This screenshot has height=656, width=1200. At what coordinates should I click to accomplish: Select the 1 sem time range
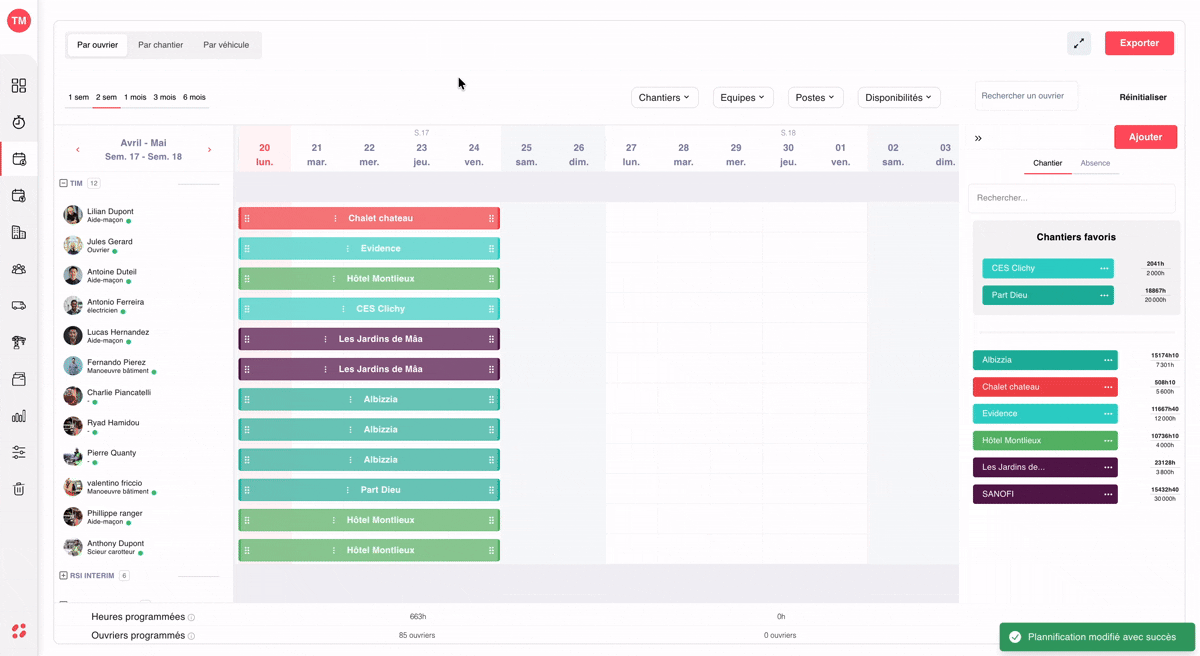pyautogui.click(x=78, y=97)
